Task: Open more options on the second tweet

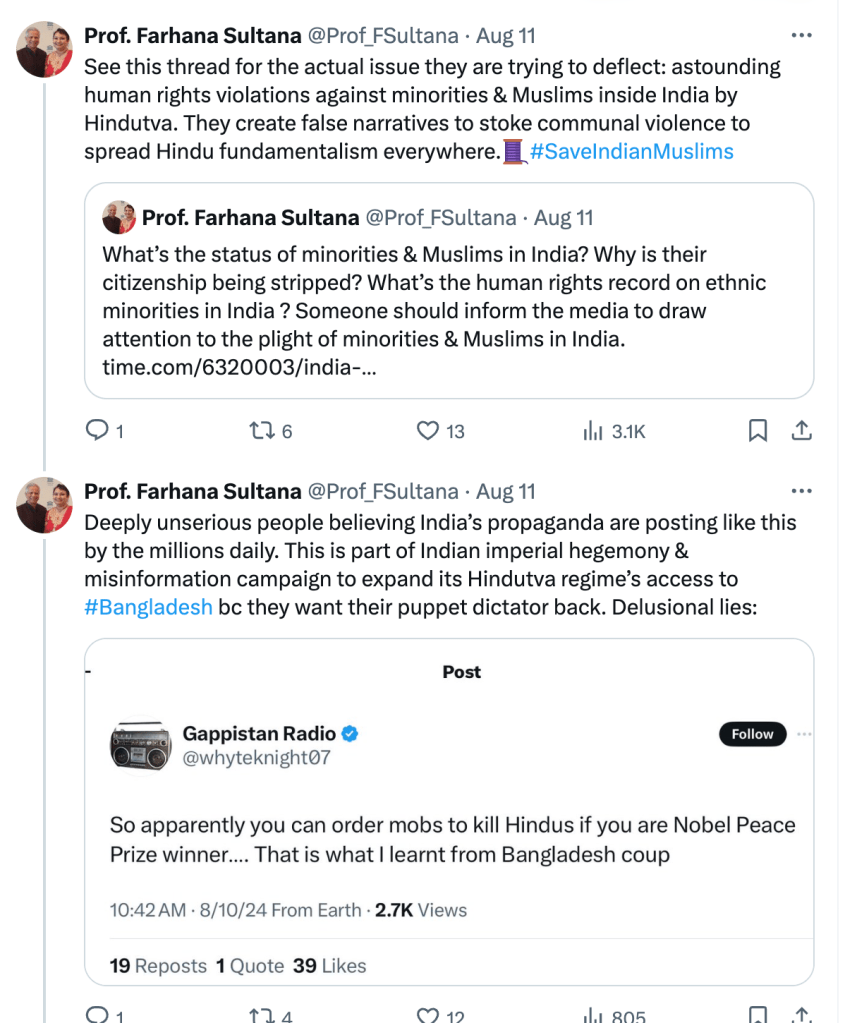Action: tap(801, 491)
